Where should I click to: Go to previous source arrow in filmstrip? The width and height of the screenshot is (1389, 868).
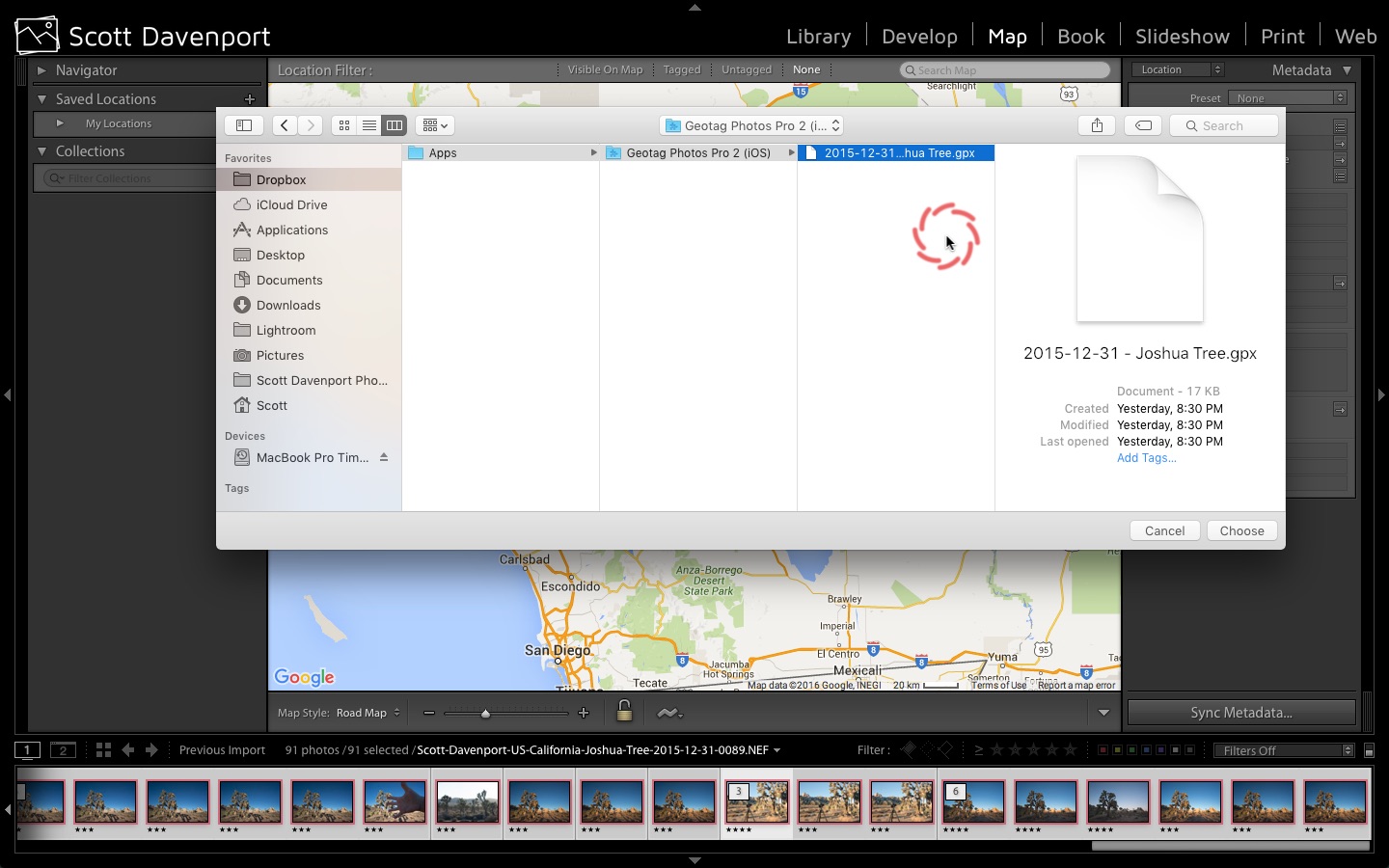coord(128,750)
